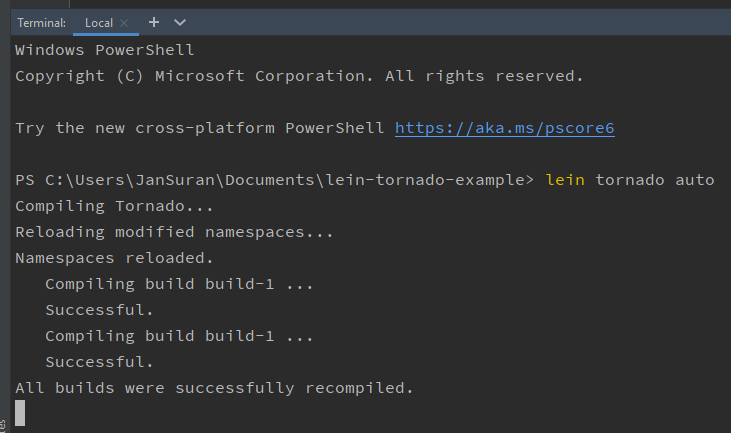The width and height of the screenshot is (731, 433).
Task: Click the last 'Successful.' output line
Action: pyautogui.click(x=99, y=362)
